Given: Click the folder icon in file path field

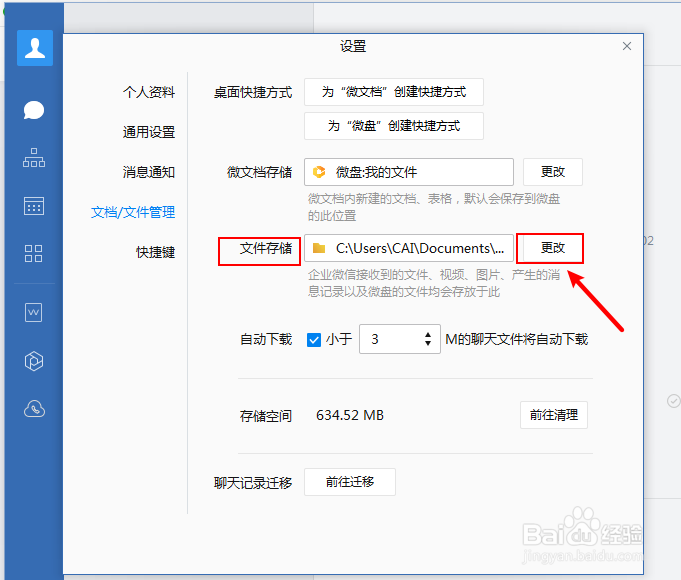Looking at the screenshot, I should click(x=319, y=248).
